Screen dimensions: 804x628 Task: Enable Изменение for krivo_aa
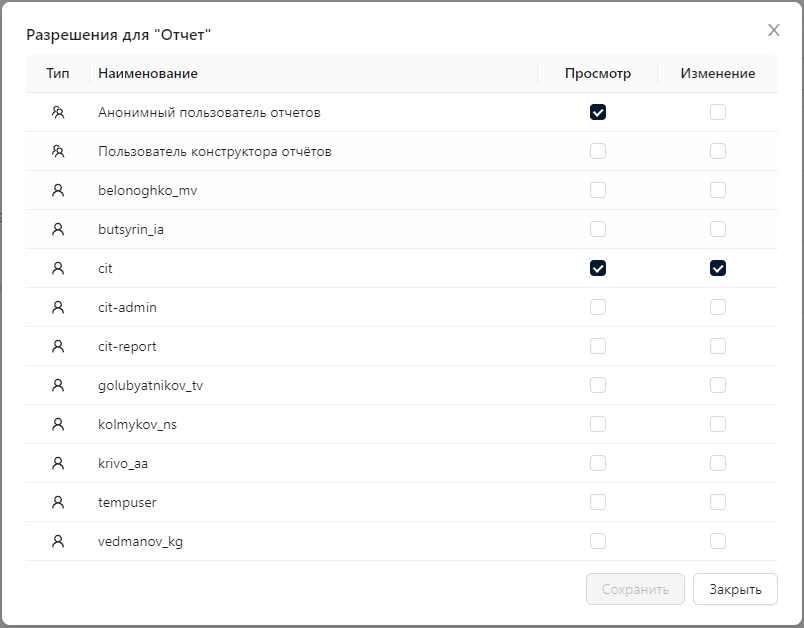718,463
